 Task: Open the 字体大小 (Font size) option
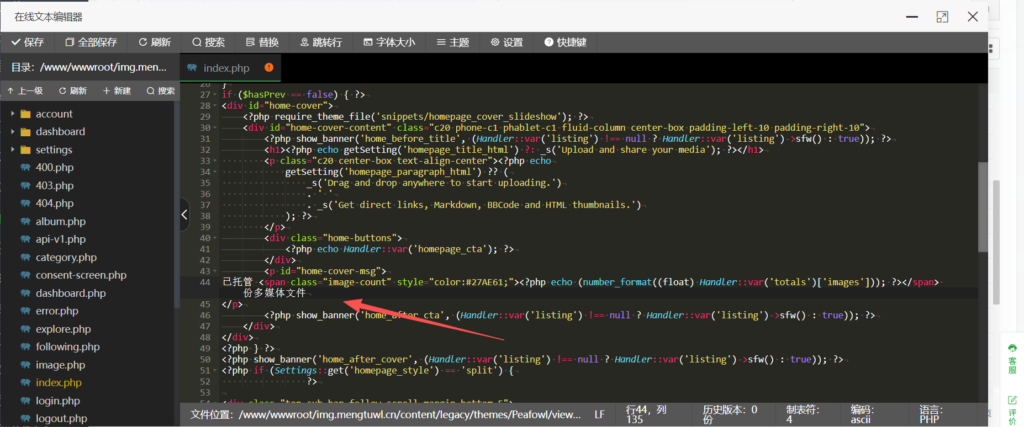[389, 42]
